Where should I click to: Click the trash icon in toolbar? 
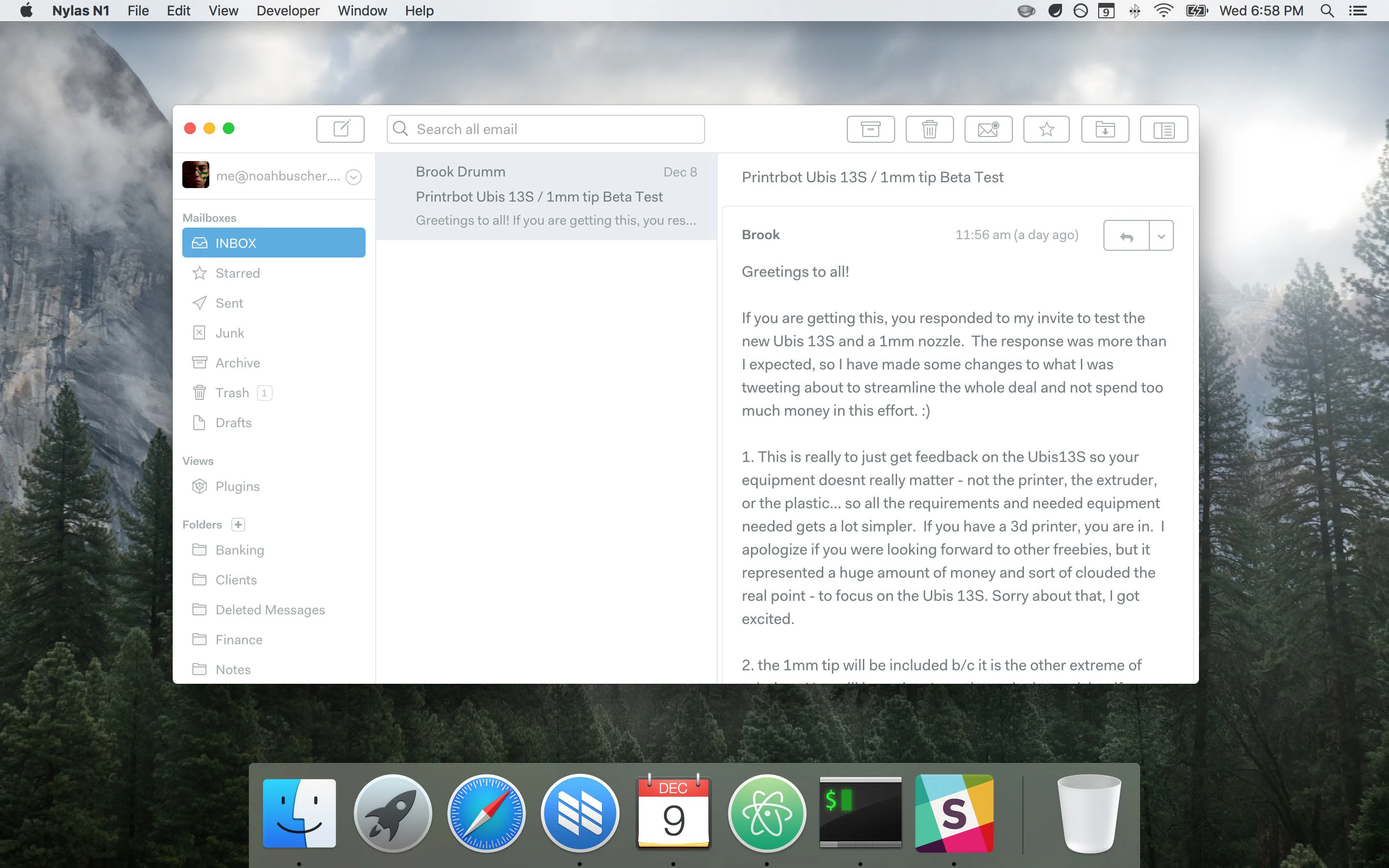click(x=929, y=129)
